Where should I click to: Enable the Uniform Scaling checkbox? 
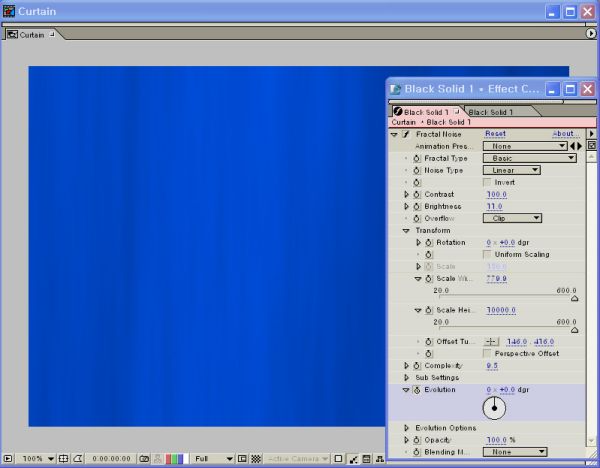pos(487,254)
